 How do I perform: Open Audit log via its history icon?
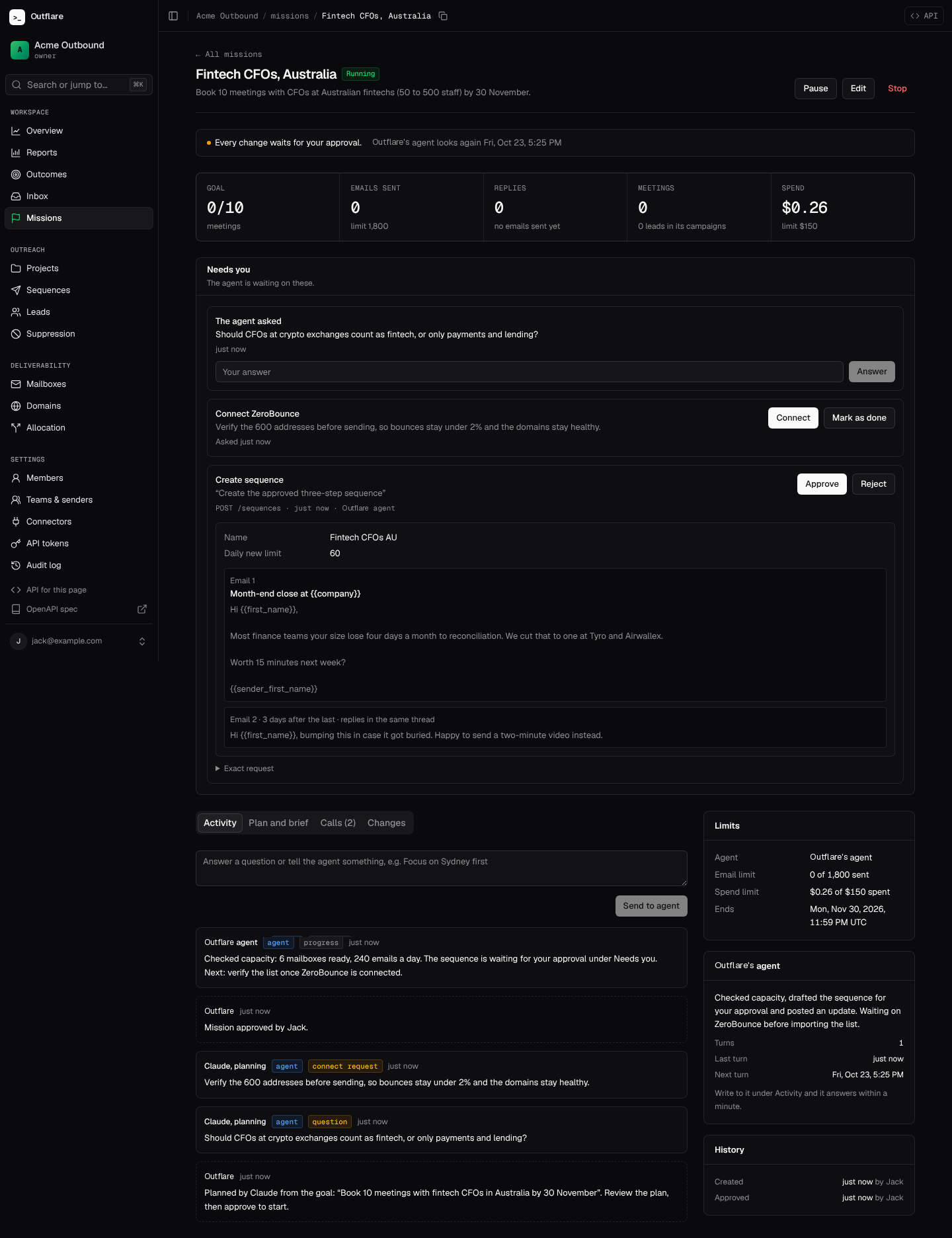point(16,565)
